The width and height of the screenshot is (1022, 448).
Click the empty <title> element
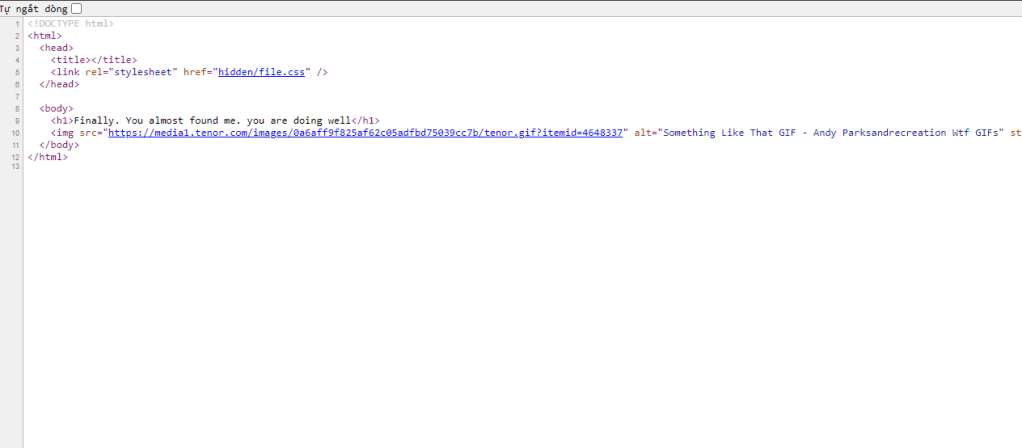pyautogui.click(x=94, y=60)
